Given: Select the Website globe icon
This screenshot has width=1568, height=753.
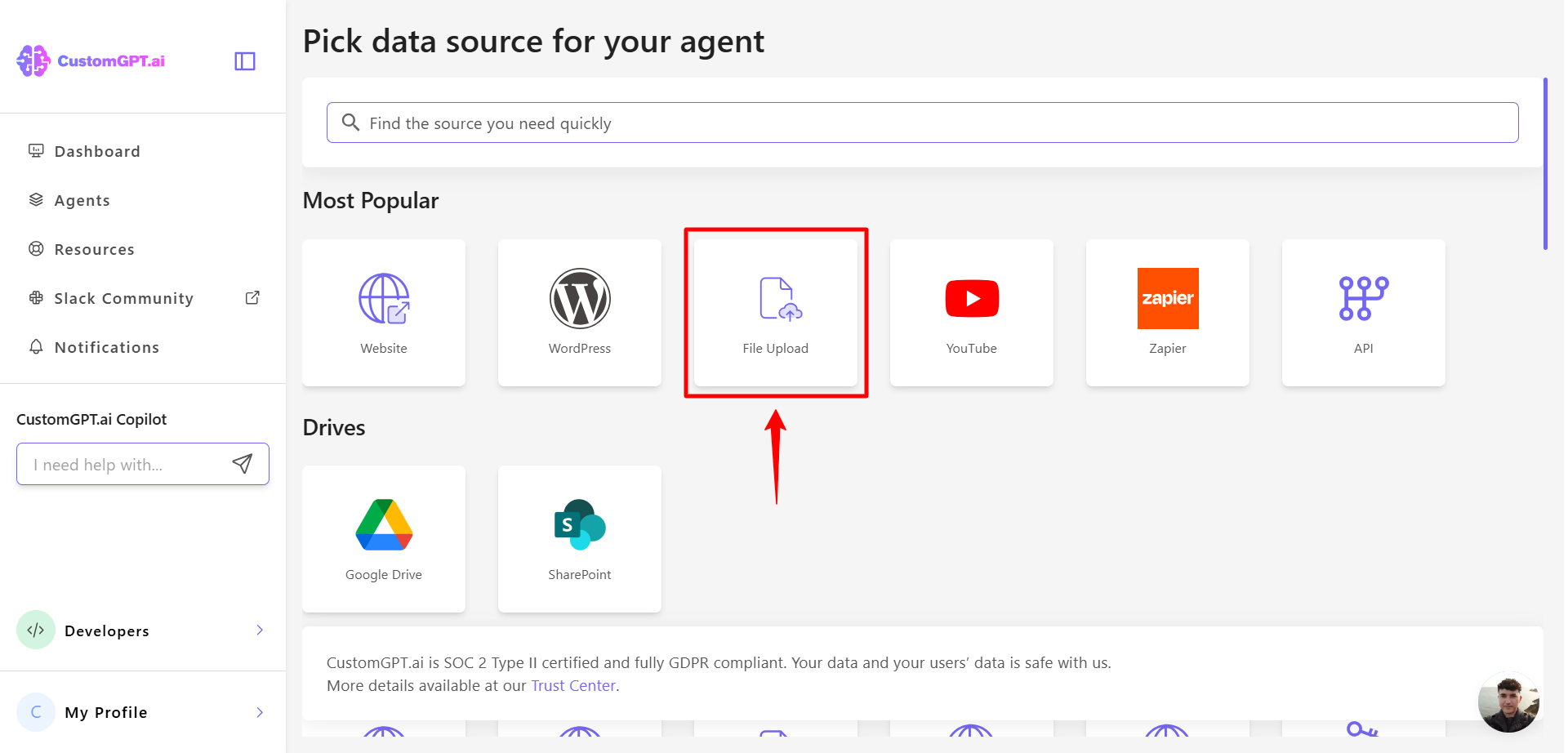Looking at the screenshot, I should pos(384,298).
